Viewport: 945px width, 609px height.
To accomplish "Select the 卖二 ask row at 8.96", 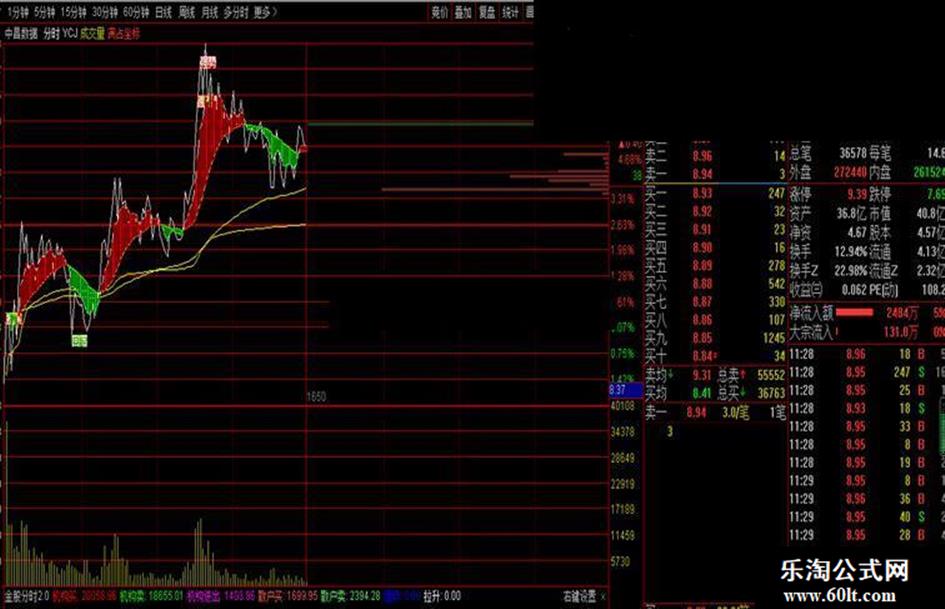I will coord(715,156).
